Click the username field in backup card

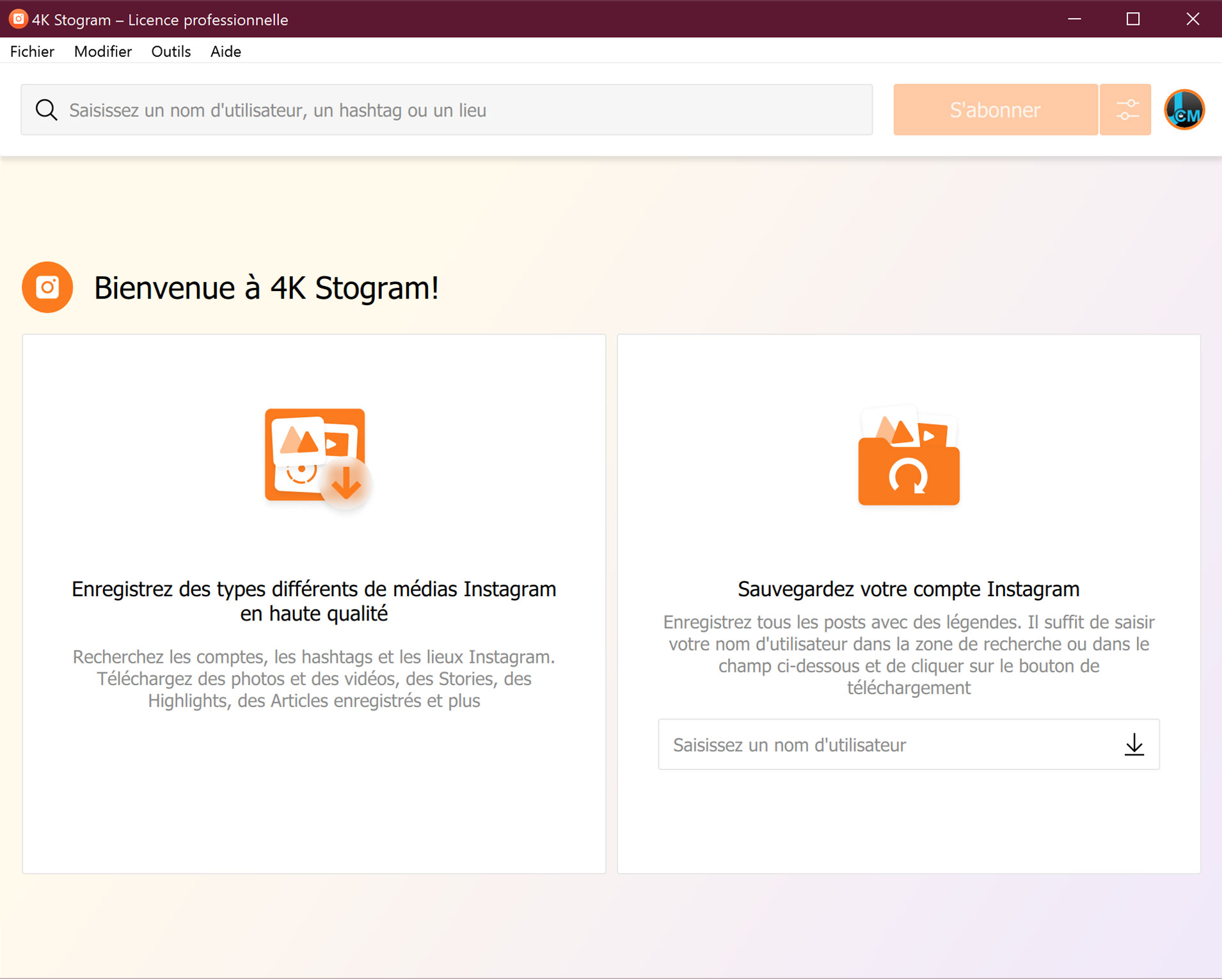[909, 745]
